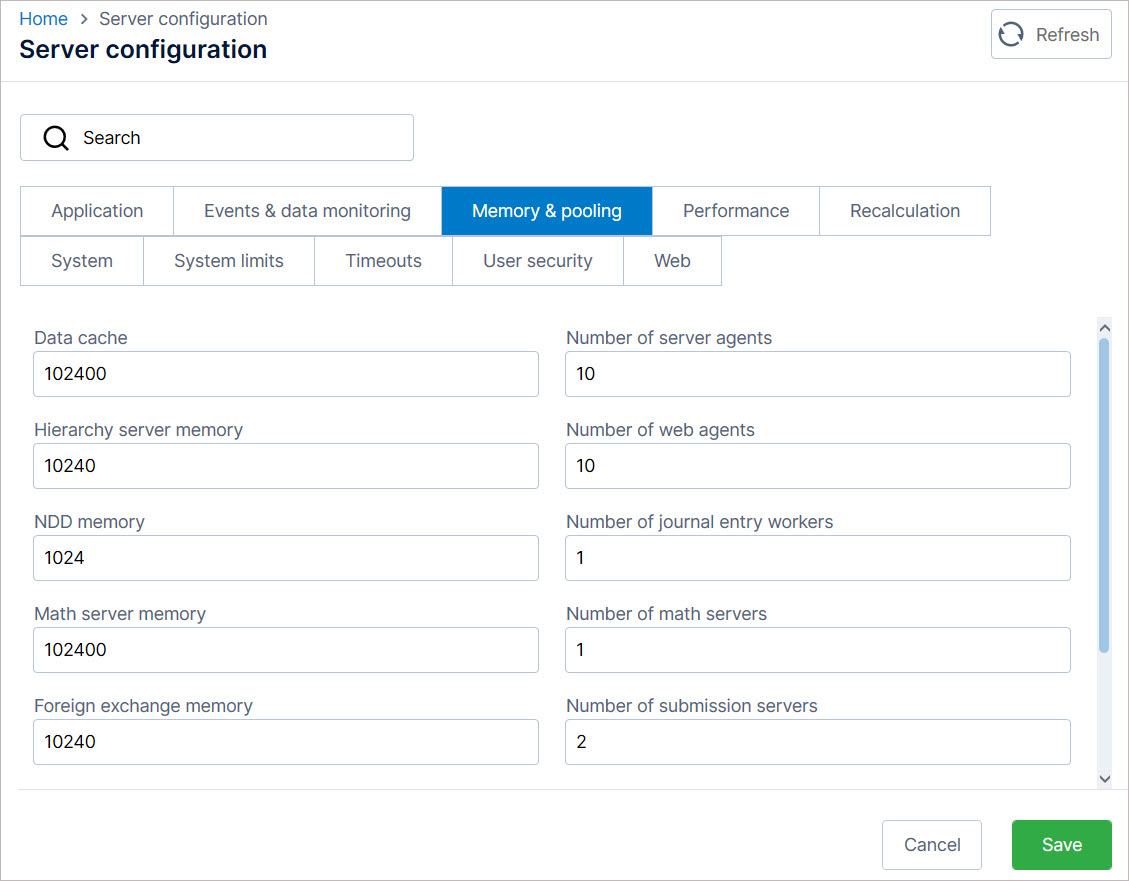Cancel the configuration changes
This screenshot has width=1129, height=881.
pyautogui.click(x=931, y=844)
